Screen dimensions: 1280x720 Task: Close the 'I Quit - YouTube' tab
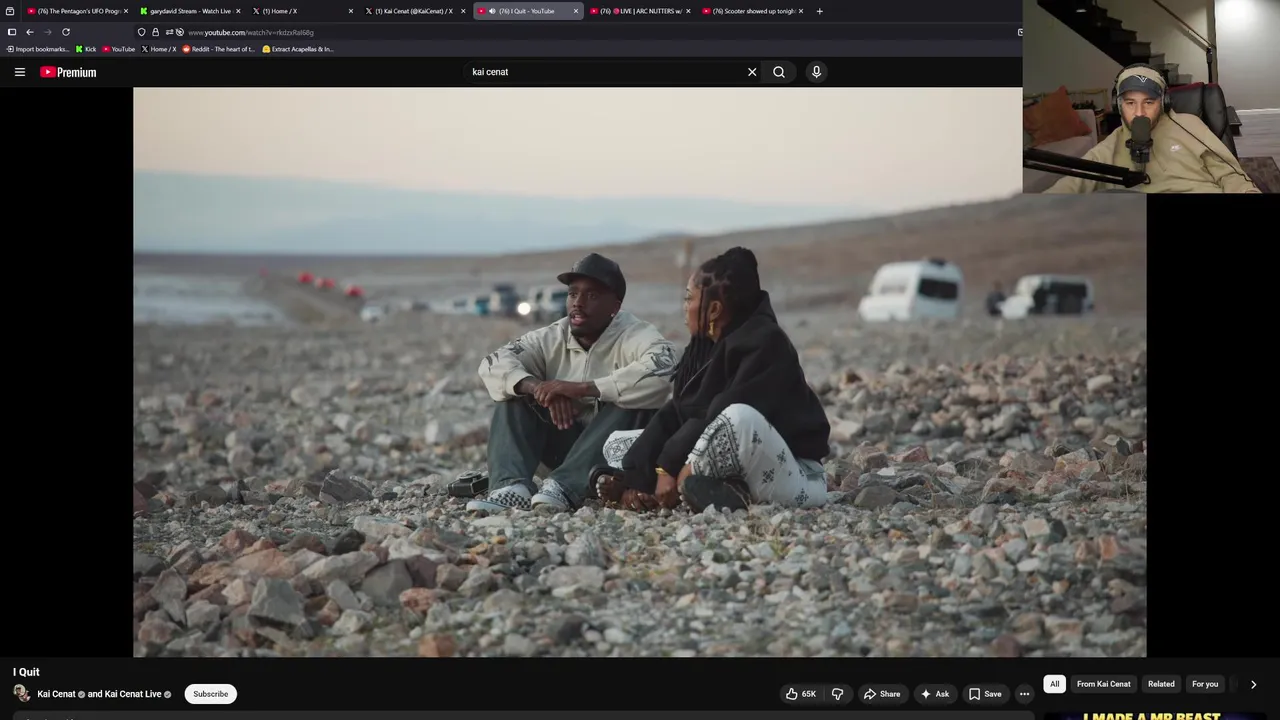(575, 11)
